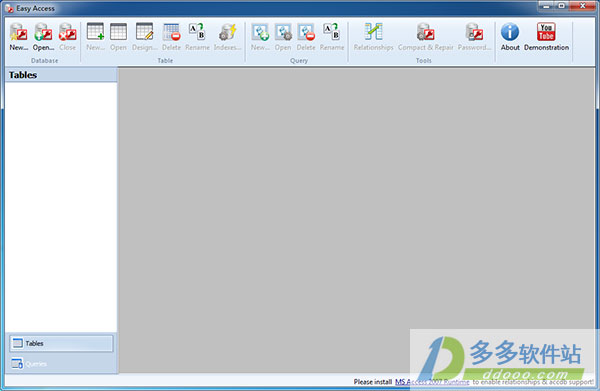The width and height of the screenshot is (600, 391).
Task: Create a new database with New icon
Action: (18, 37)
